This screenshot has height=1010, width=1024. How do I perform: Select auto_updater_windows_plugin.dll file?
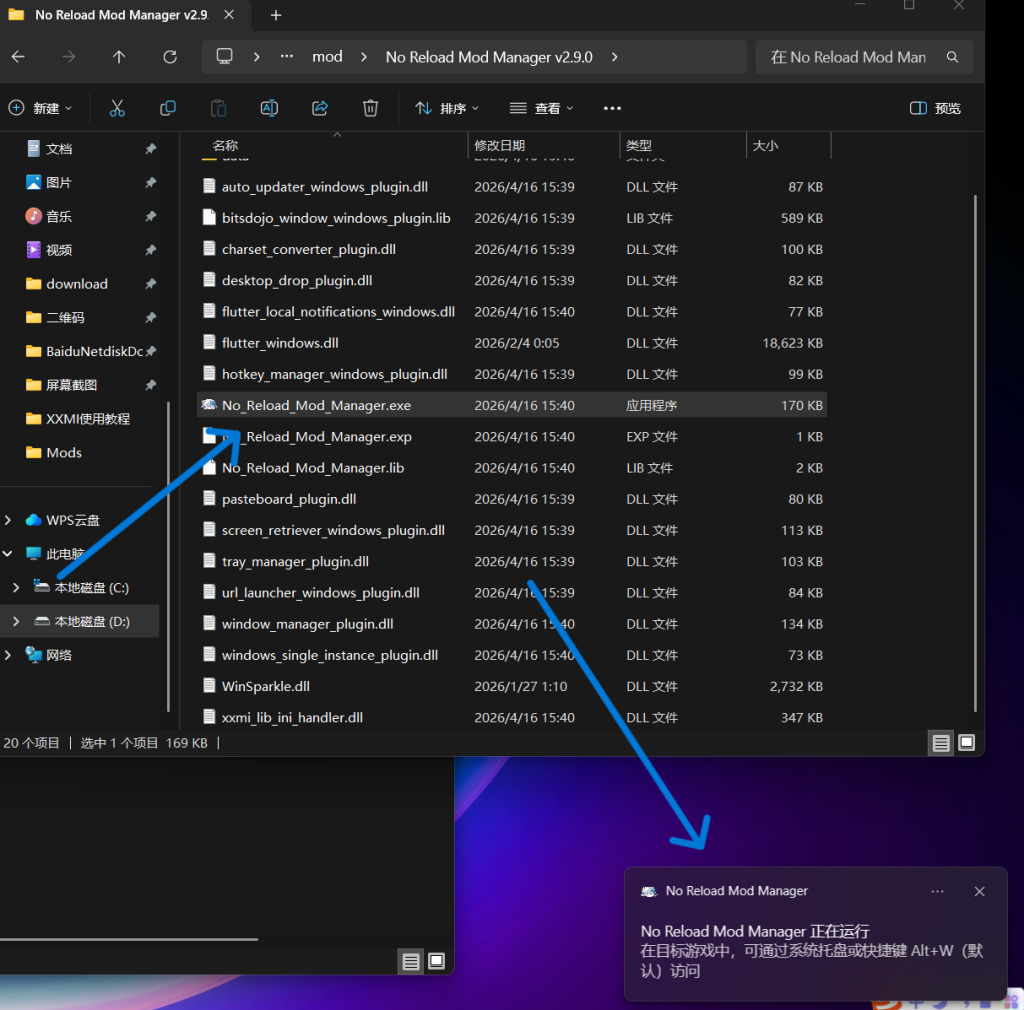(512, 187)
